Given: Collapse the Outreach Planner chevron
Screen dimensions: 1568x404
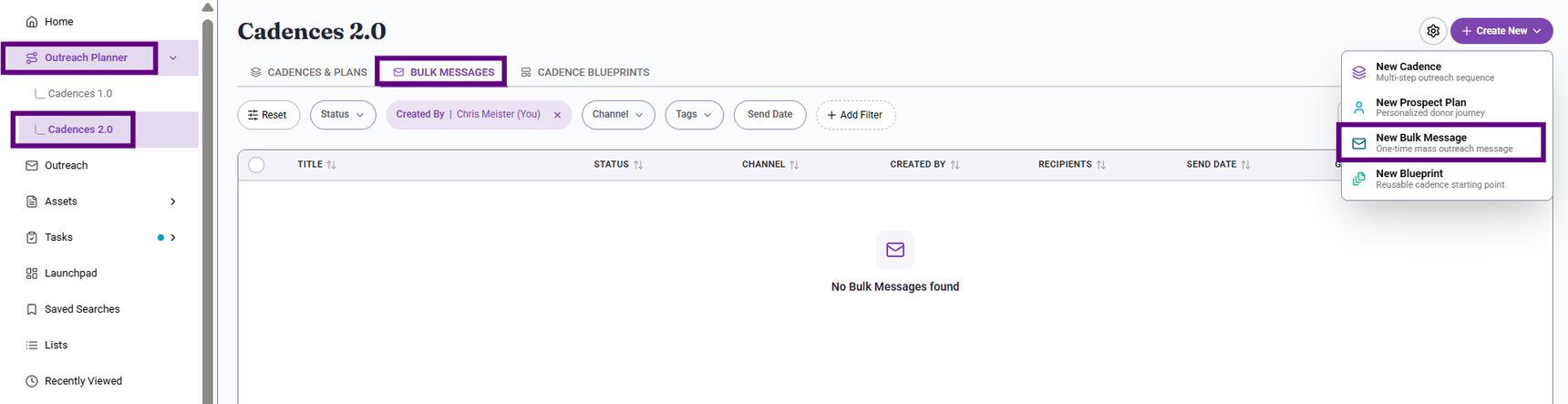Looking at the screenshot, I should [x=173, y=58].
